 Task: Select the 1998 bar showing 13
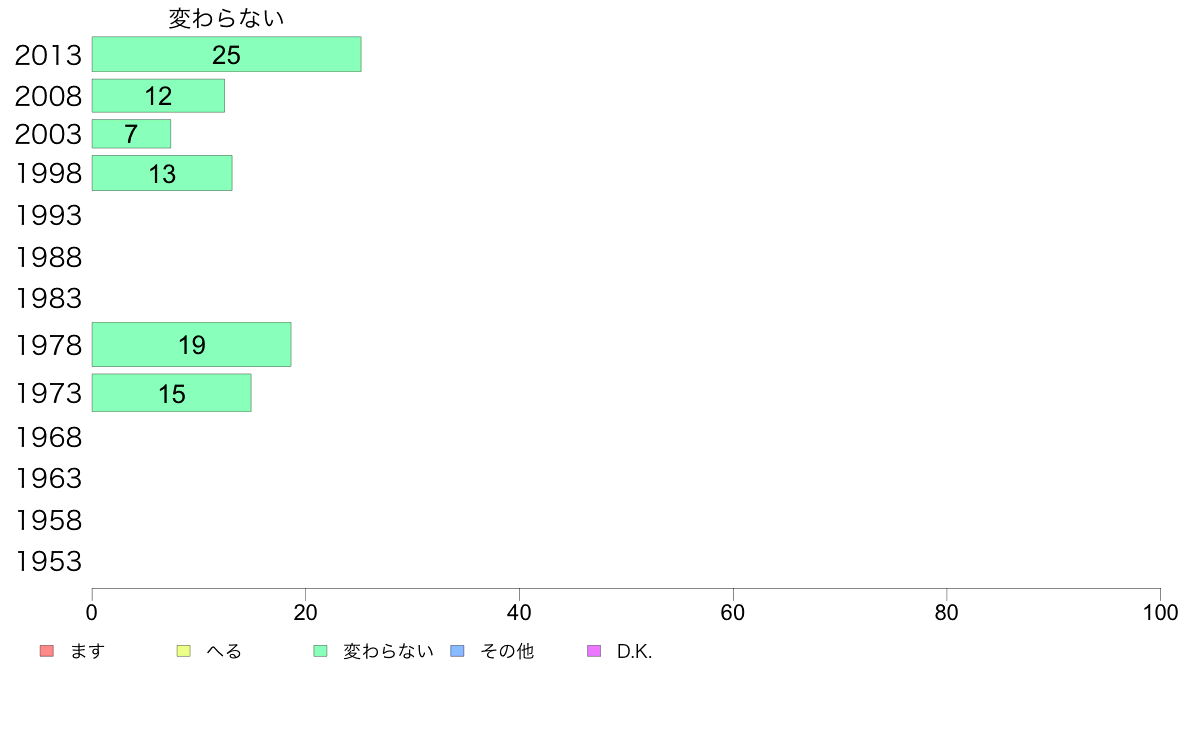(162, 174)
